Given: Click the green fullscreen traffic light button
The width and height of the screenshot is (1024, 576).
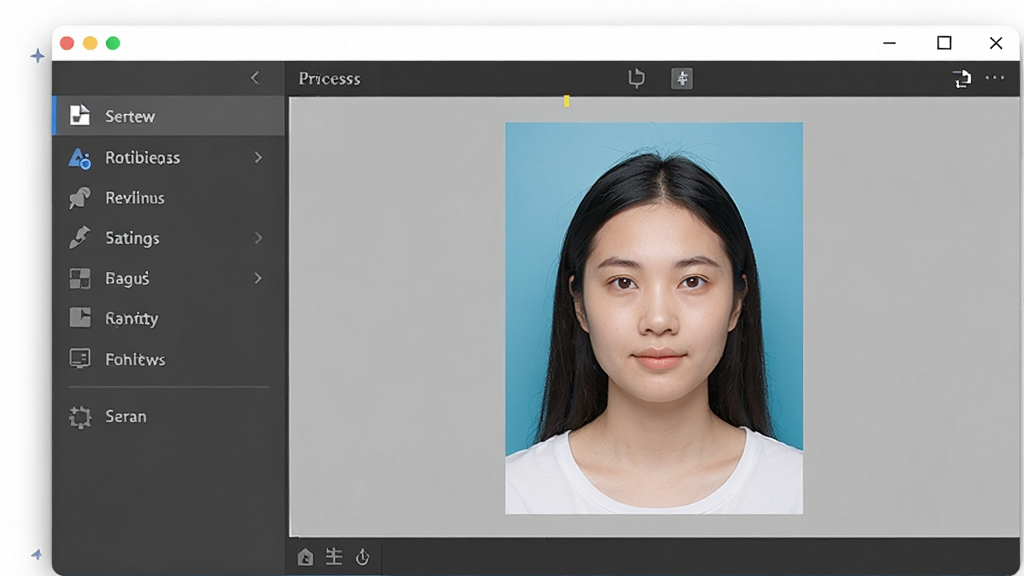Looking at the screenshot, I should [x=113, y=43].
